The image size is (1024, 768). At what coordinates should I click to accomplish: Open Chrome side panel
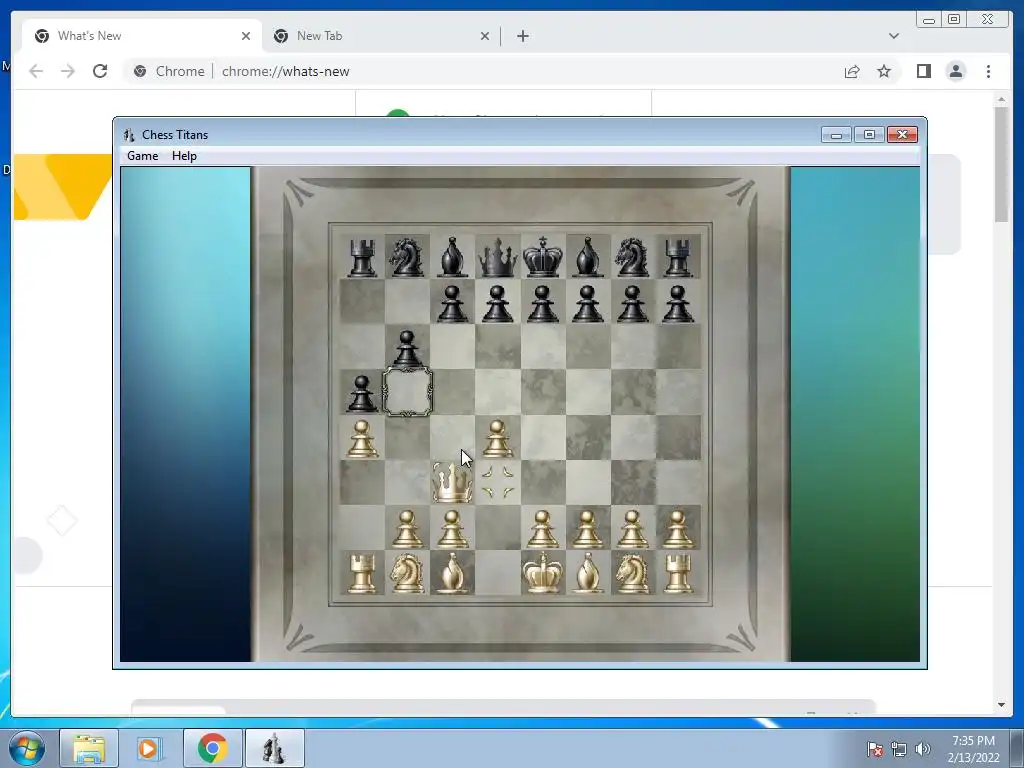923,71
